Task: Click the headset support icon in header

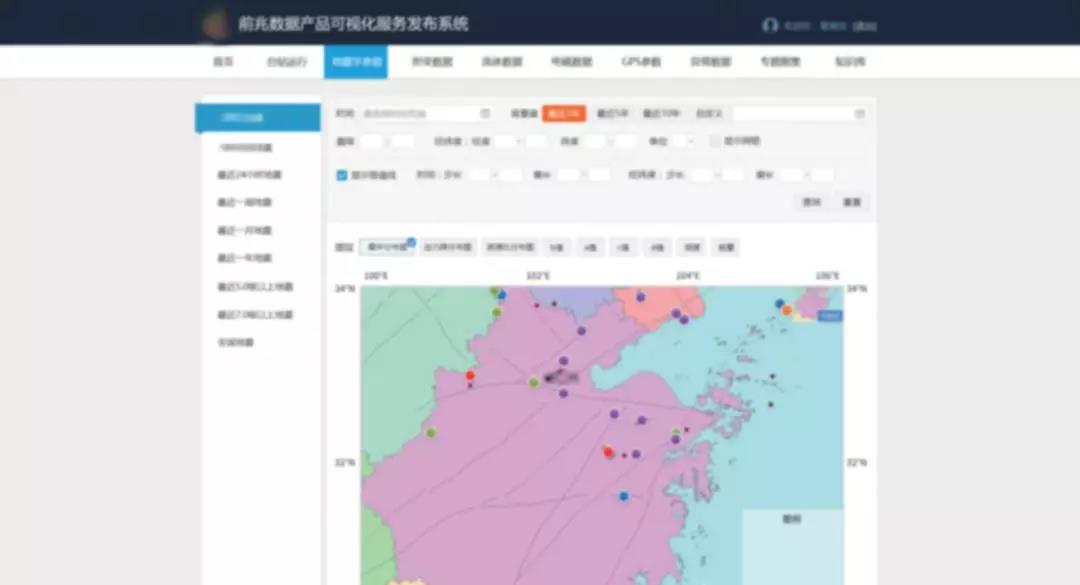Action: point(769,26)
